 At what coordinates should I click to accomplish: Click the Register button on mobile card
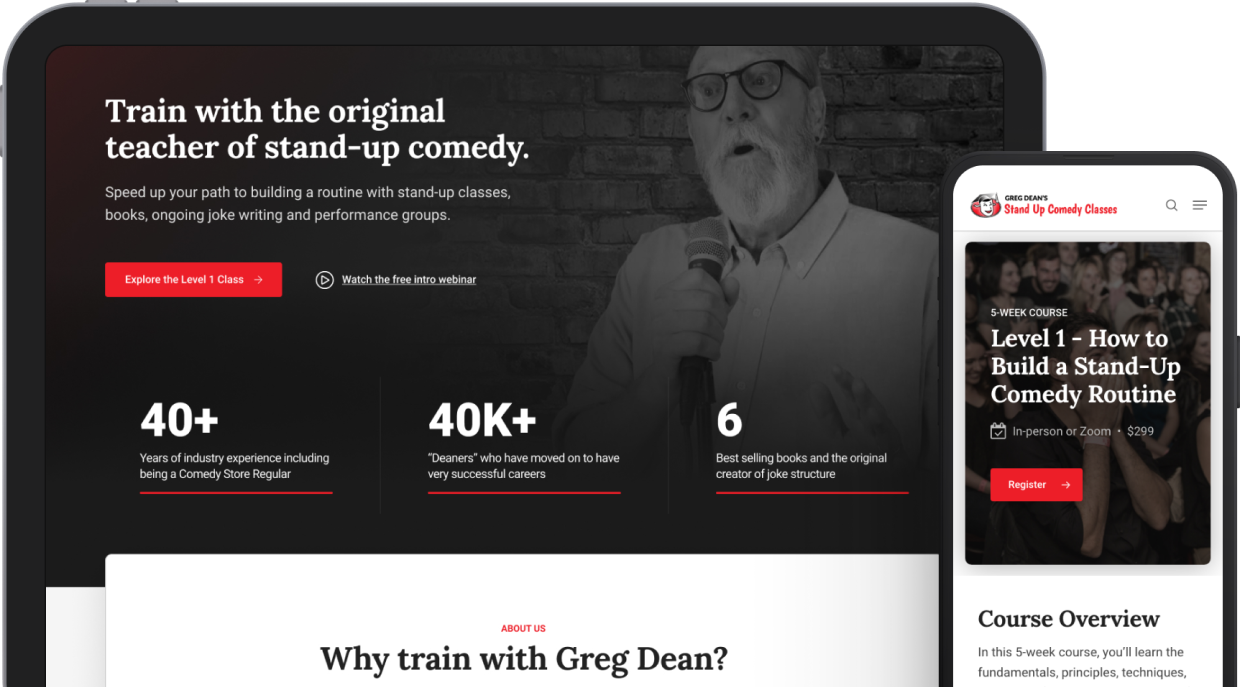(1036, 485)
